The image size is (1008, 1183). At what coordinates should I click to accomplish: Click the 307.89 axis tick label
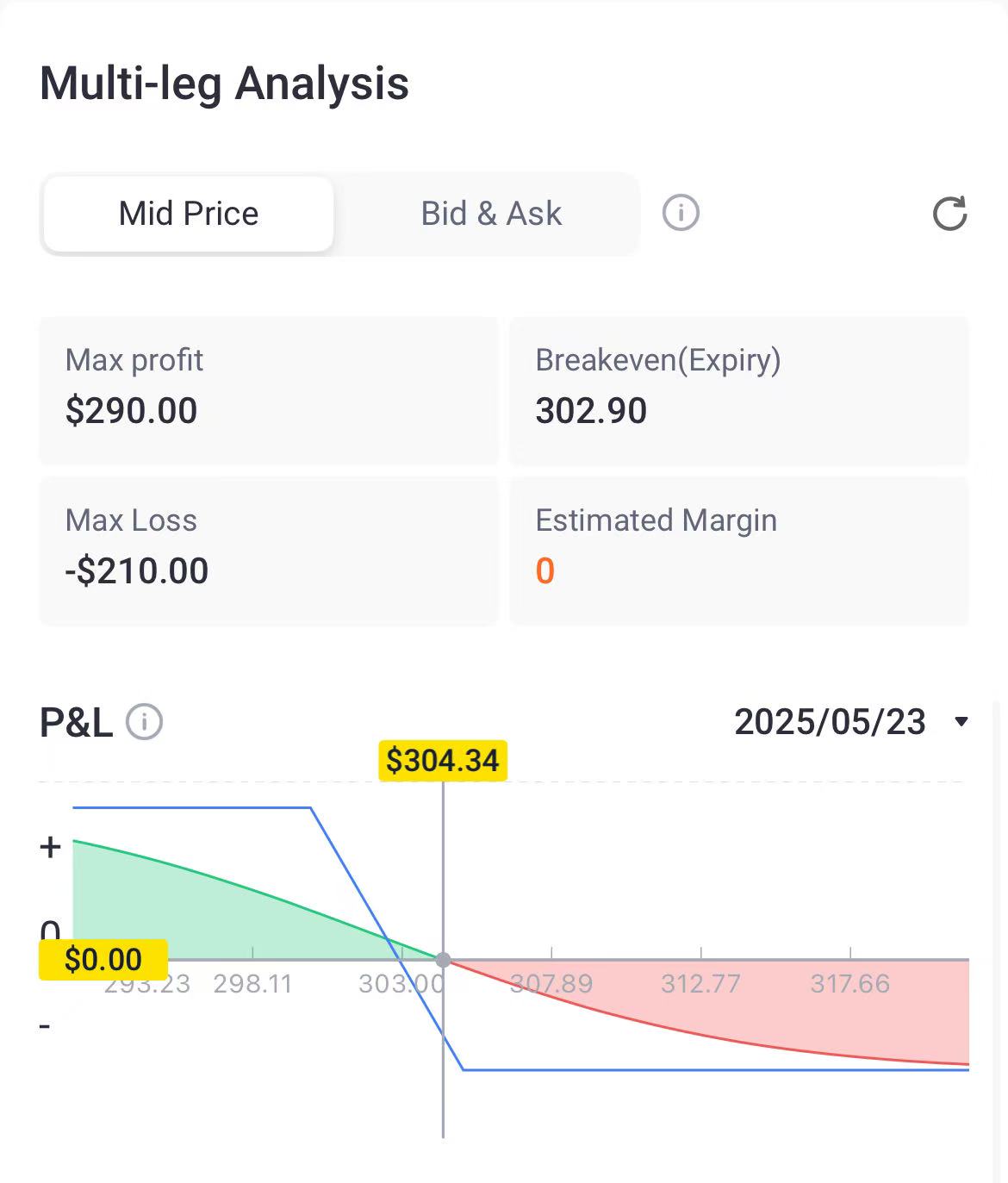coord(551,984)
